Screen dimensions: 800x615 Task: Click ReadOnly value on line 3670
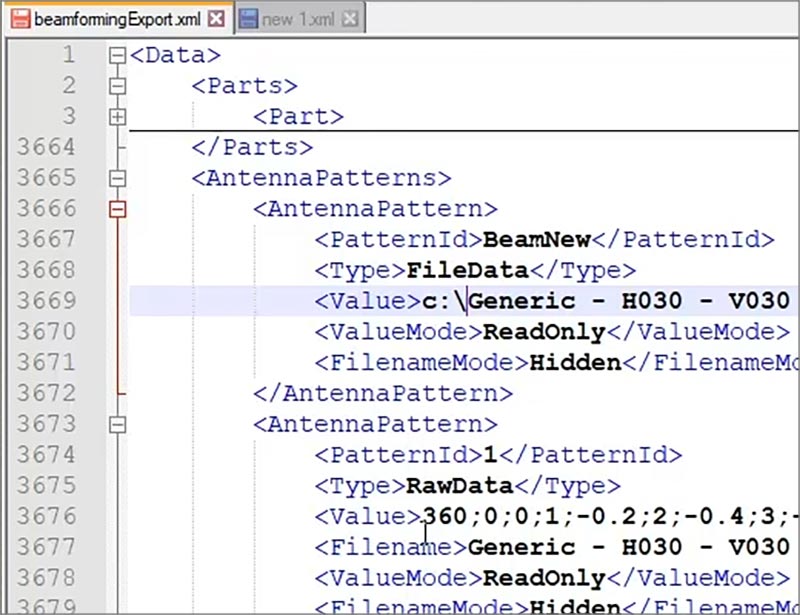coord(544,332)
